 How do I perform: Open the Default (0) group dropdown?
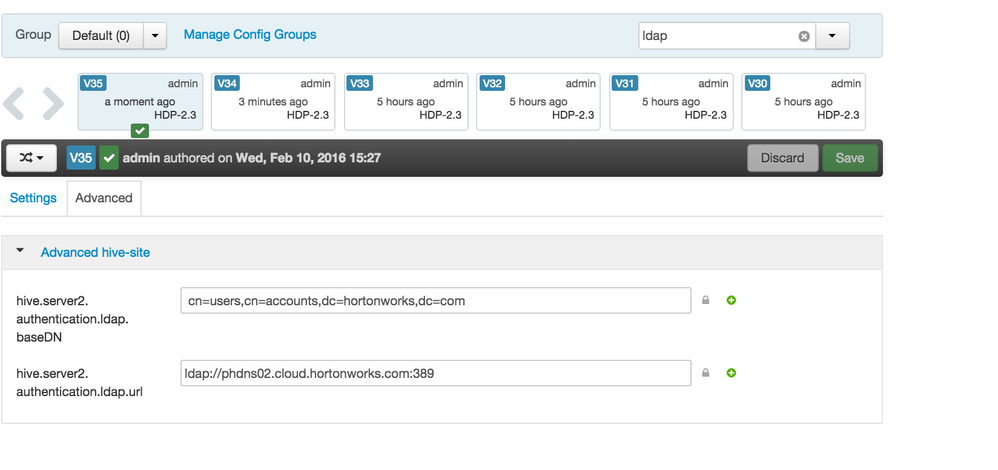(x=155, y=36)
